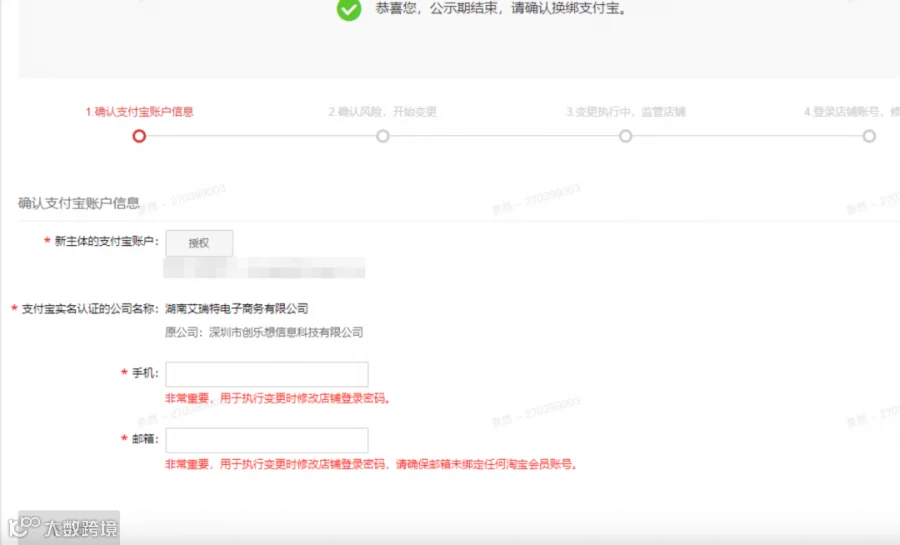Click the red step 1 progress circle
Screen dimensions: 900x545
[139, 136]
